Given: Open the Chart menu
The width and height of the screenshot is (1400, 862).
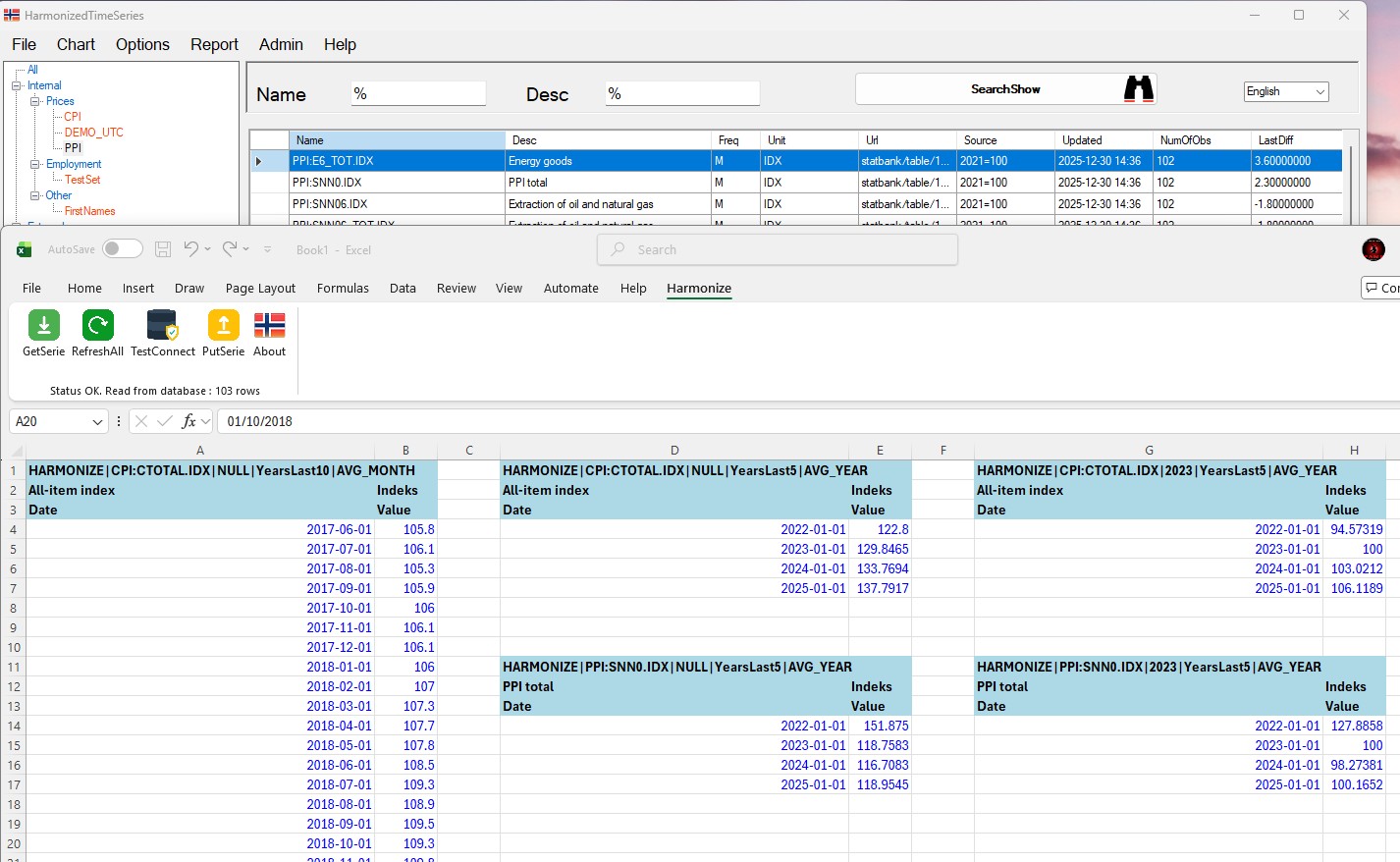Looking at the screenshot, I should coord(76,44).
